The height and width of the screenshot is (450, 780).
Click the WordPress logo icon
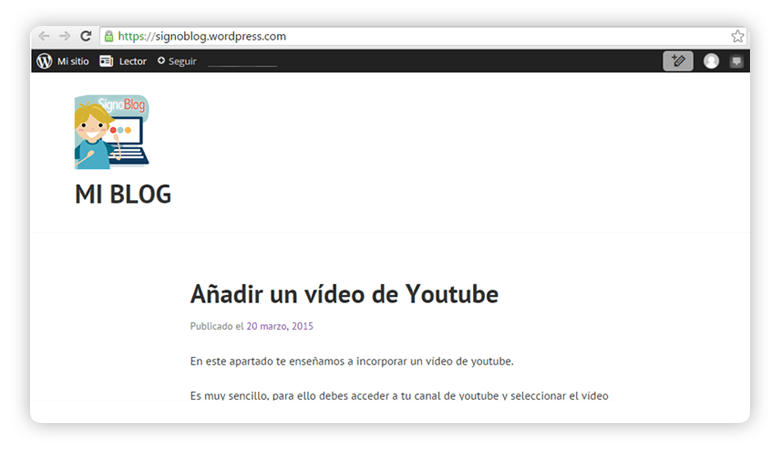coord(44,61)
